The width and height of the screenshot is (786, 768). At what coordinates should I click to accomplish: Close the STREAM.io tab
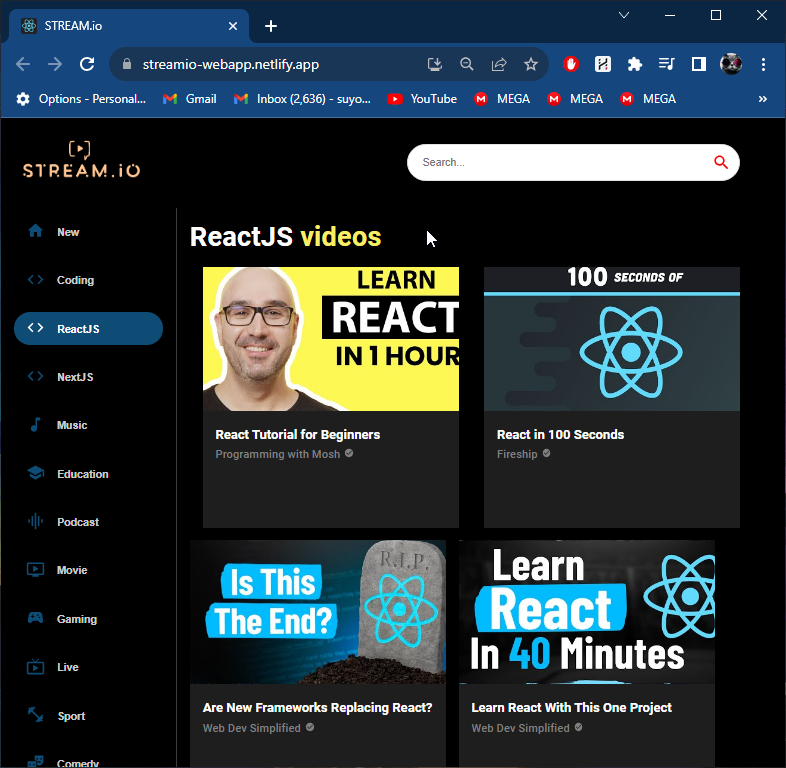pos(233,26)
